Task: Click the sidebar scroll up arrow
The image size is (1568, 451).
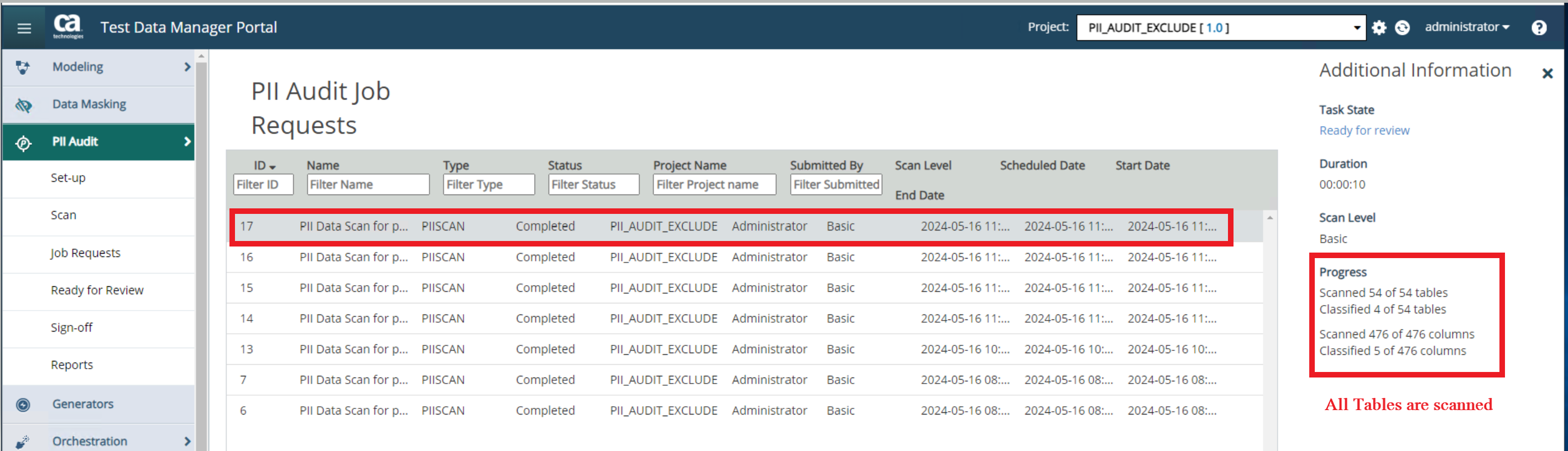Action: (x=201, y=56)
